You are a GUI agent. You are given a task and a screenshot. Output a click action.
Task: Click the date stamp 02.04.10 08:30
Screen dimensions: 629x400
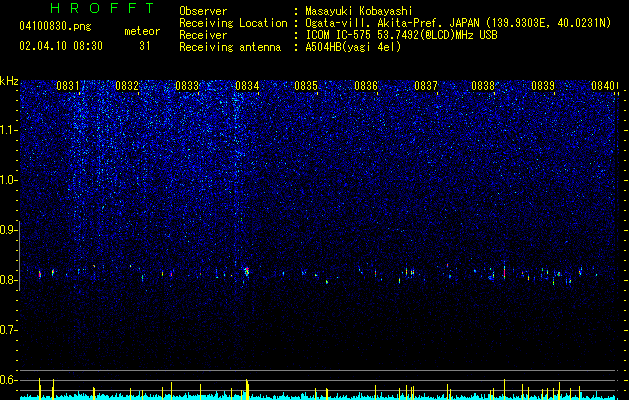(x=61, y=46)
